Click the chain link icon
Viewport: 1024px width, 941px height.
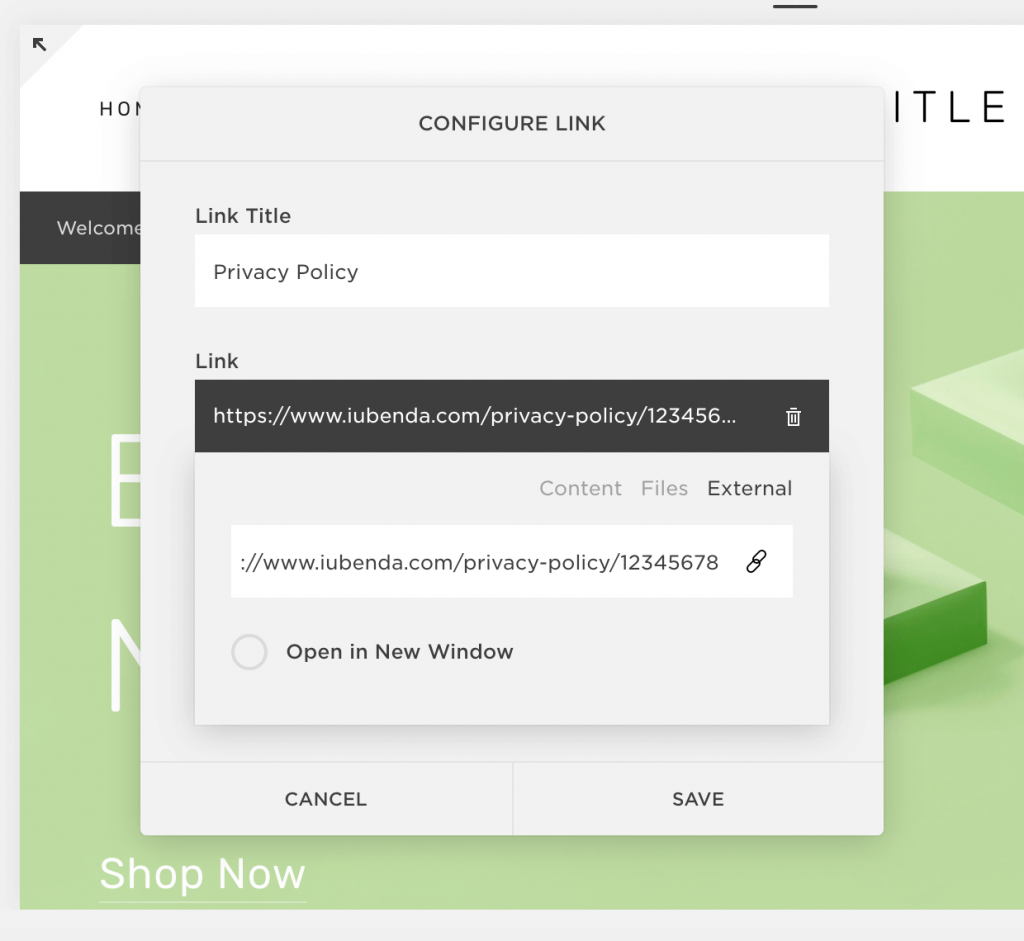(x=756, y=562)
